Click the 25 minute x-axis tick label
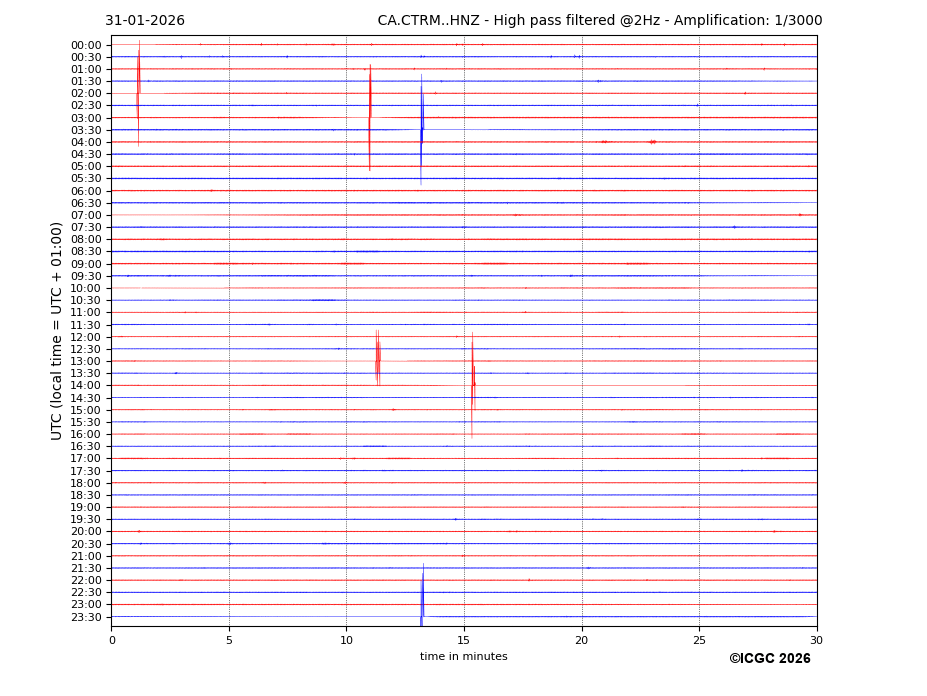The image size is (927, 696). pos(699,640)
